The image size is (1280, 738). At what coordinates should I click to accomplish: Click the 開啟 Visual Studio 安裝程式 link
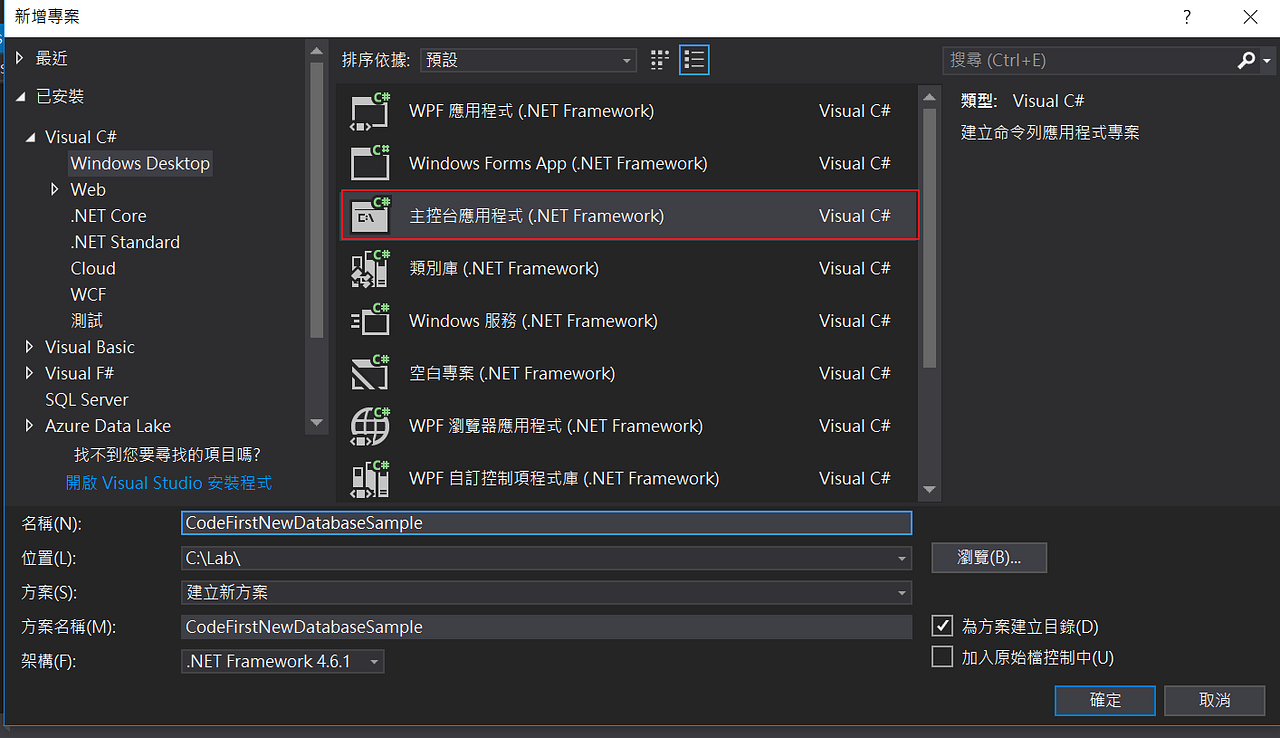tap(168, 482)
